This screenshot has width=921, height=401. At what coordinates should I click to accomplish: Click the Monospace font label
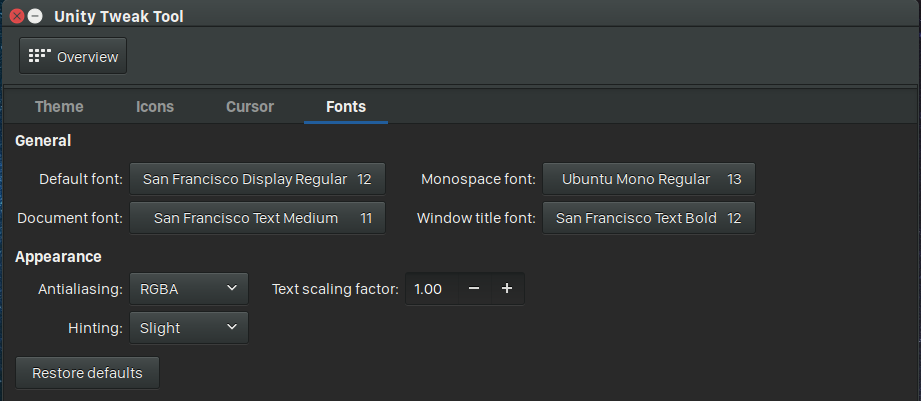click(478, 179)
